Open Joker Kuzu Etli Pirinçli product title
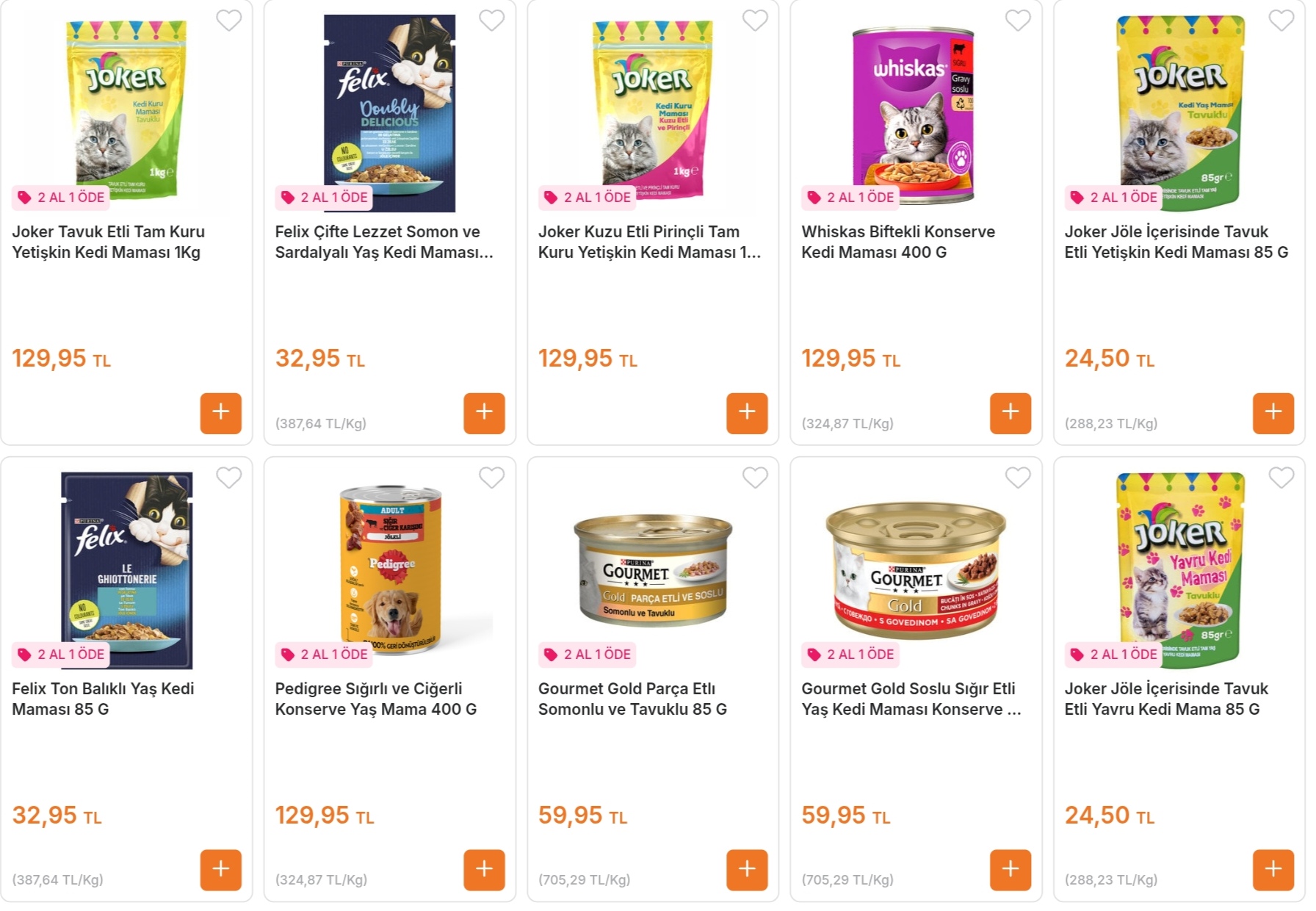This screenshot has height=911, width=1316. pos(649,242)
